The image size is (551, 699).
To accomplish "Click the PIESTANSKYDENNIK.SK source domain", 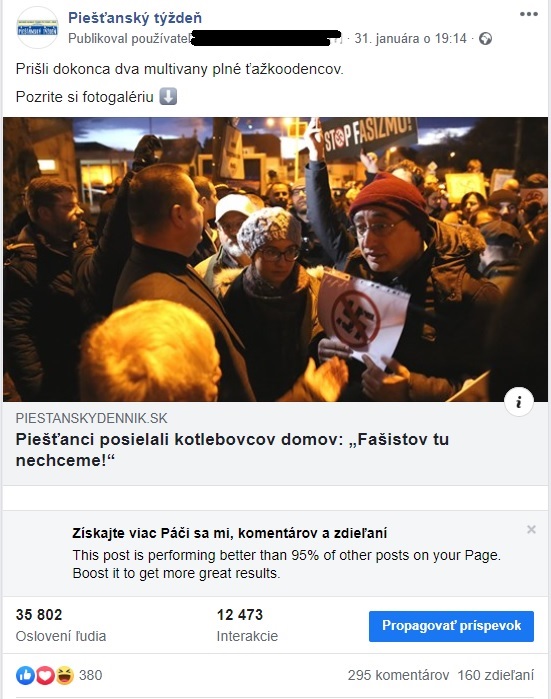I will coord(91,418).
